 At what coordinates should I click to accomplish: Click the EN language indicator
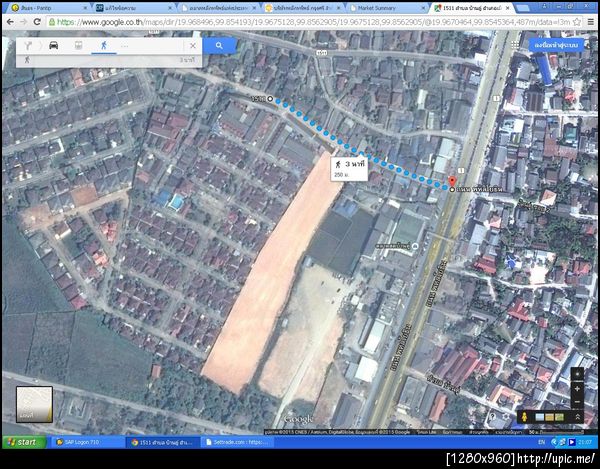(x=541, y=442)
